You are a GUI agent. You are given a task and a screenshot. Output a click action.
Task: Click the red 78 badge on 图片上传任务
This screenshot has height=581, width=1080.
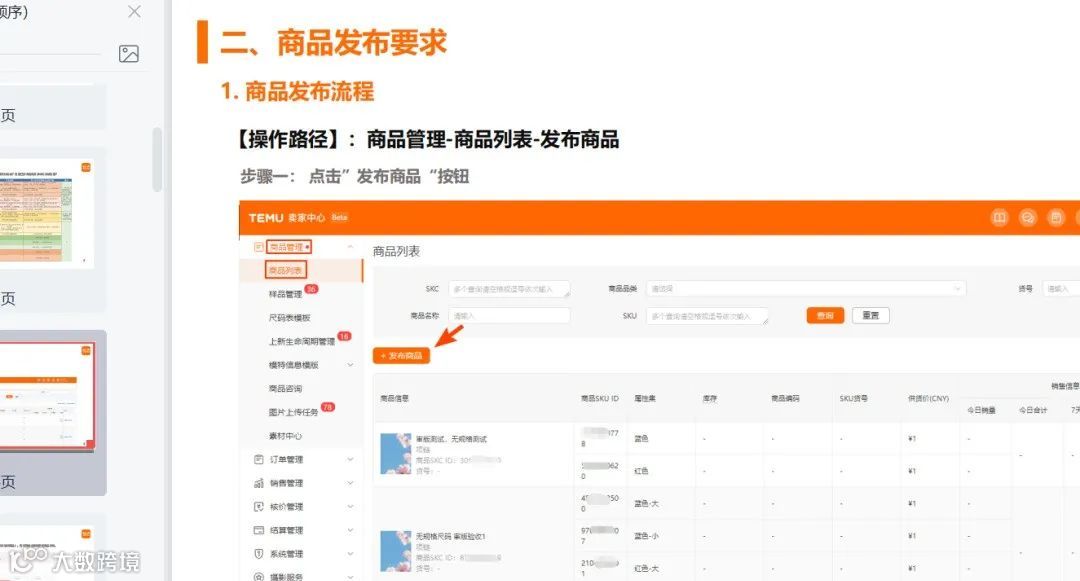coord(328,407)
